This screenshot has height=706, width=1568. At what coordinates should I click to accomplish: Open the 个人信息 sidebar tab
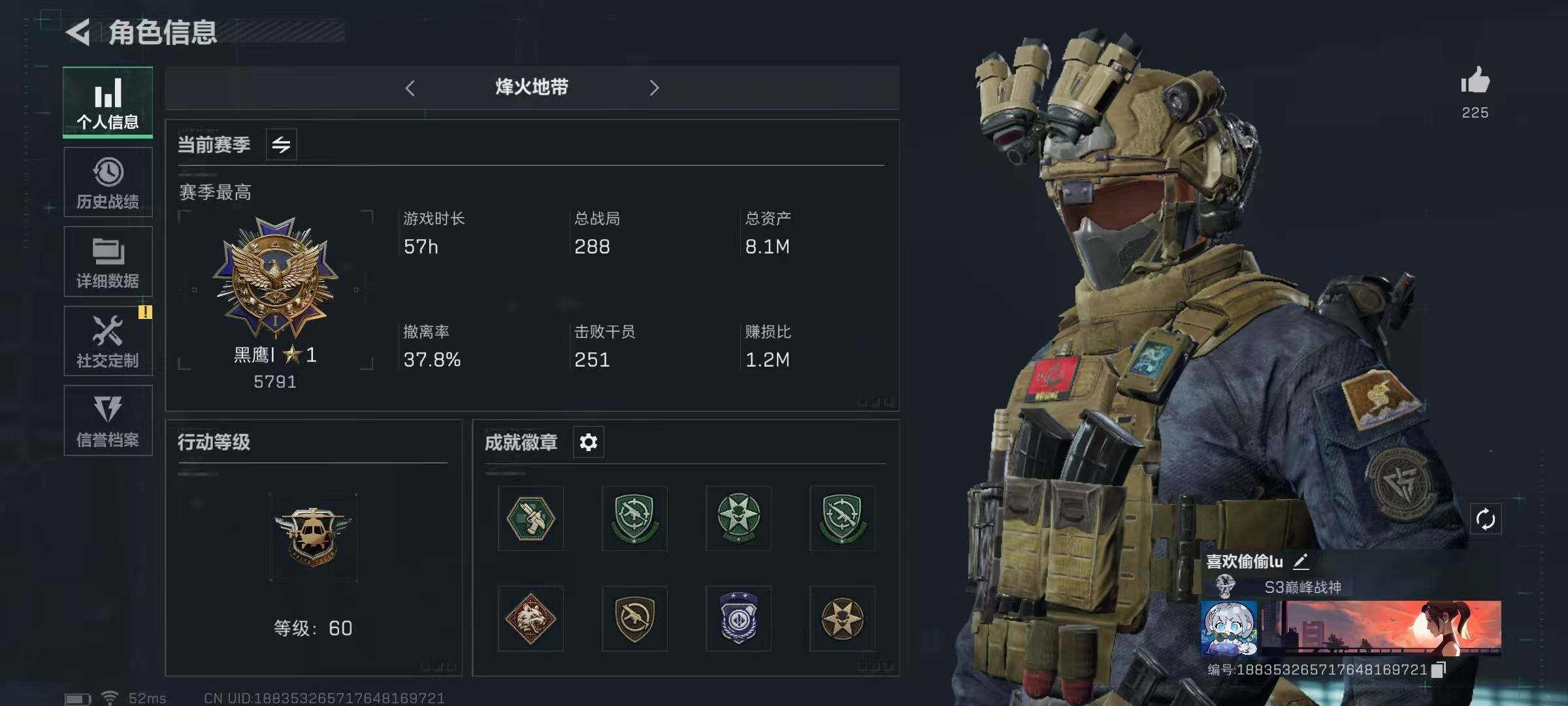(108, 103)
